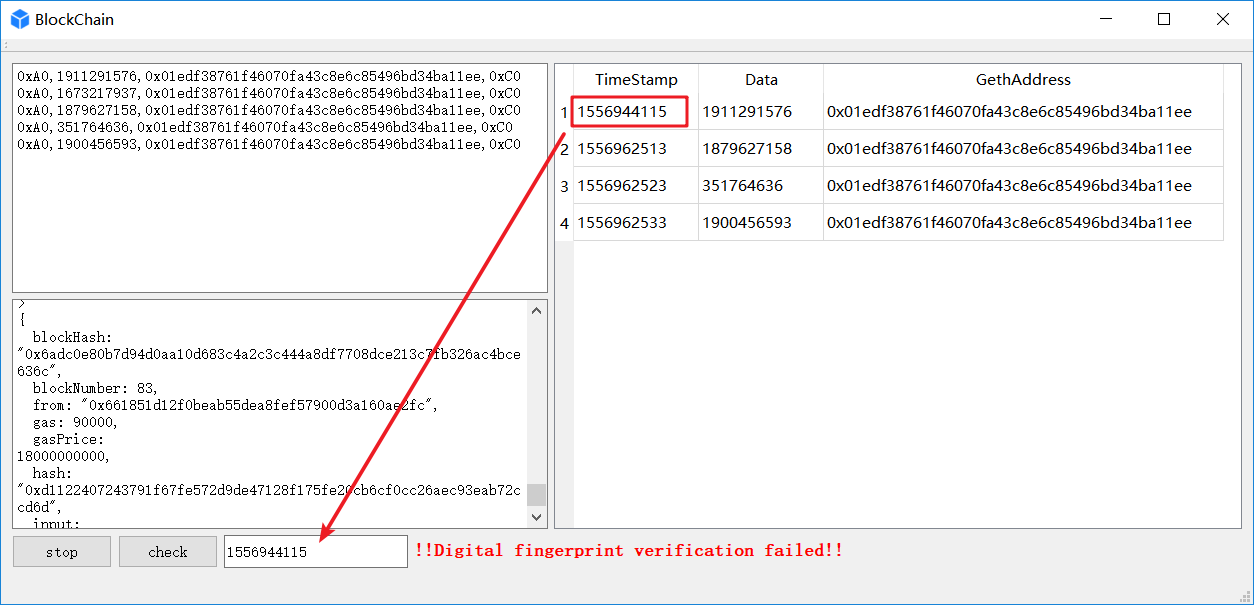Click the JSON log scrollbar up arrow
1254x605 pixels.
click(537, 310)
